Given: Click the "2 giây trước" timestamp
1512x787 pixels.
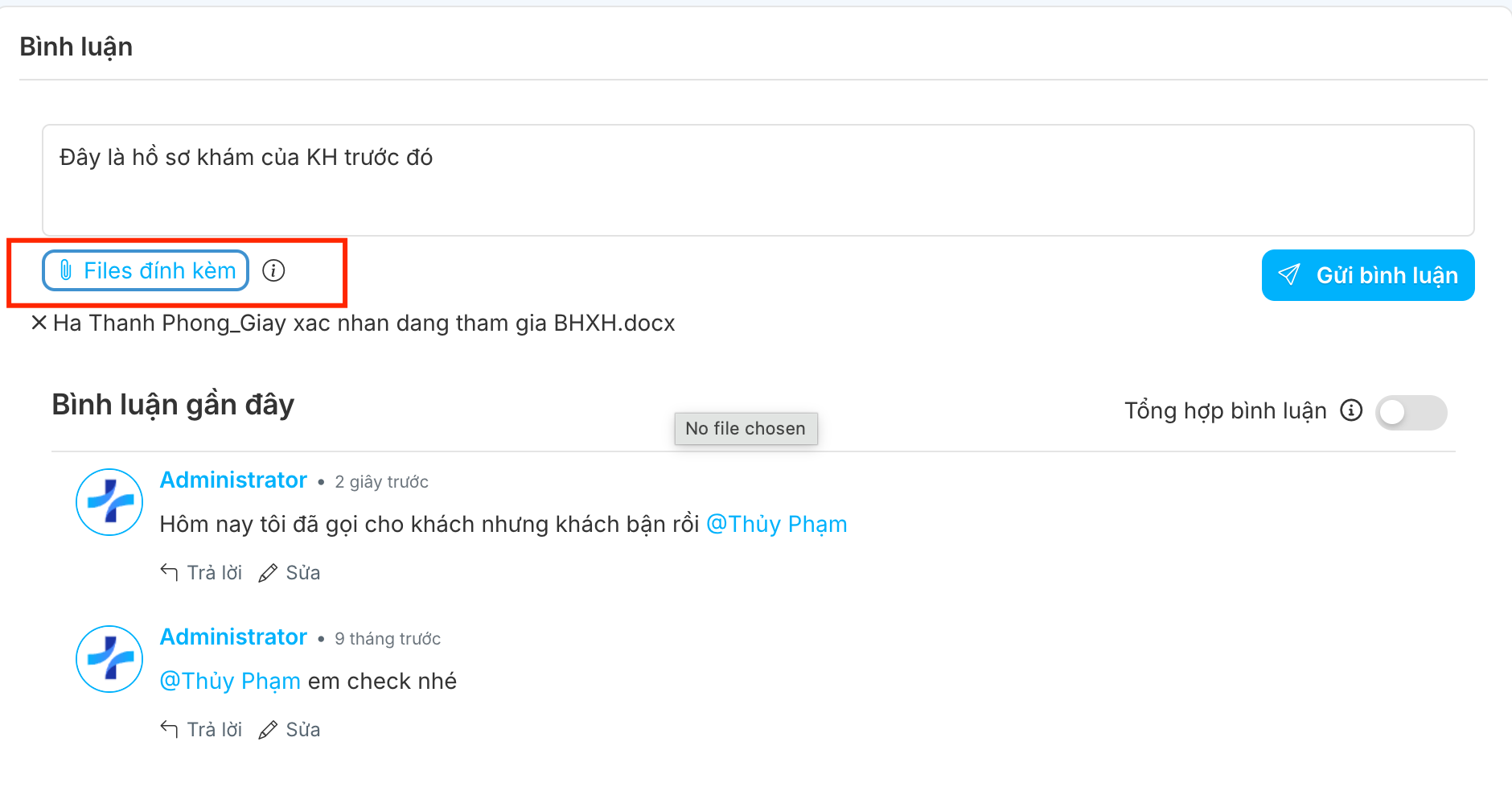Looking at the screenshot, I should point(381,481).
